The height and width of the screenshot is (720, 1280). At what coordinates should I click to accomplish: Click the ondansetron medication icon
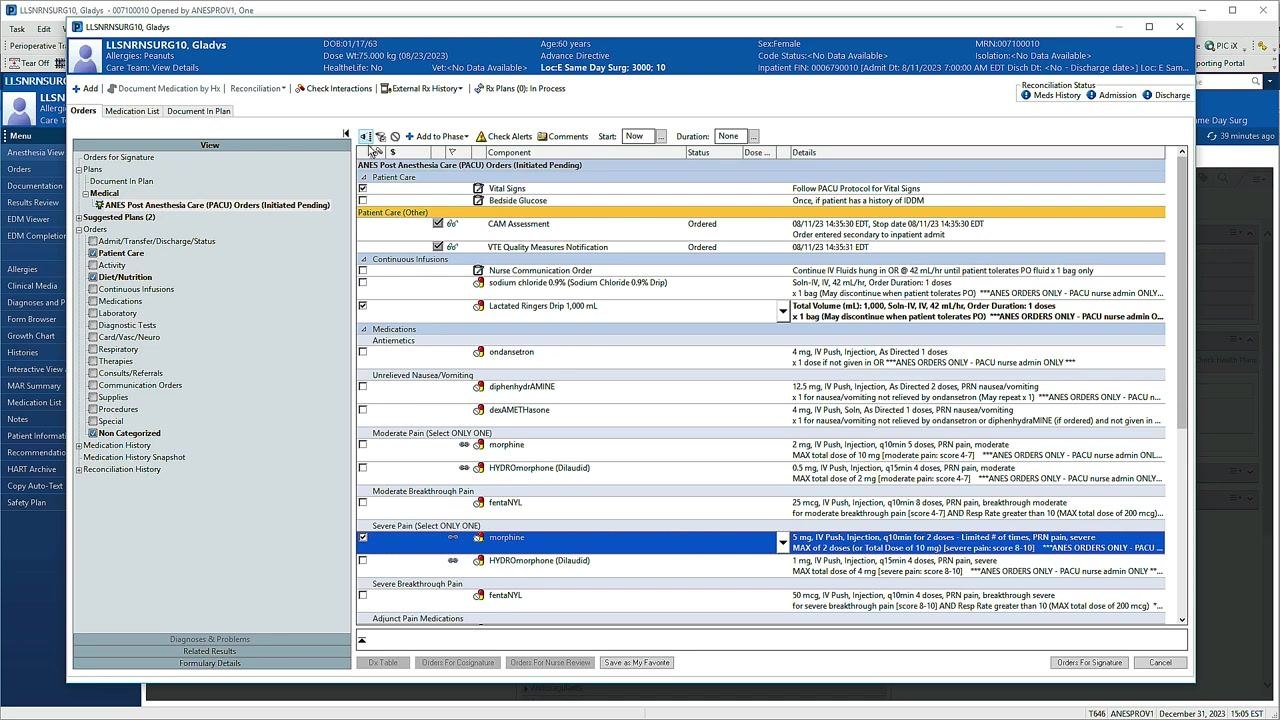pyautogui.click(x=479, y=353)
